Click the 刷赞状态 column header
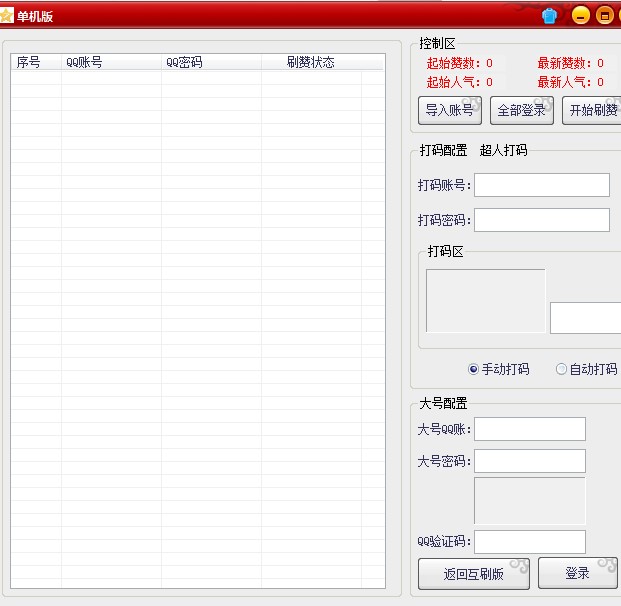This screenshot has height=606, width=621. click(x=311, y=62)
